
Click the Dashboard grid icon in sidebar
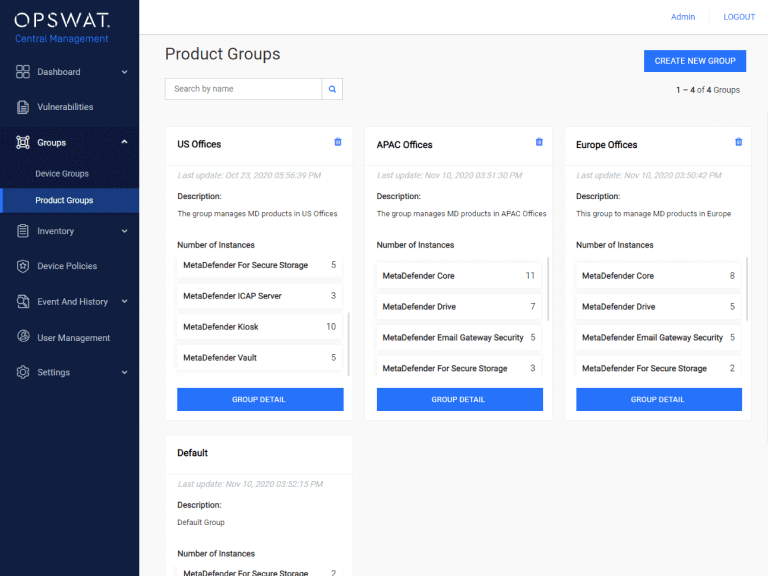pyautogui.click(x=23, y=72)
